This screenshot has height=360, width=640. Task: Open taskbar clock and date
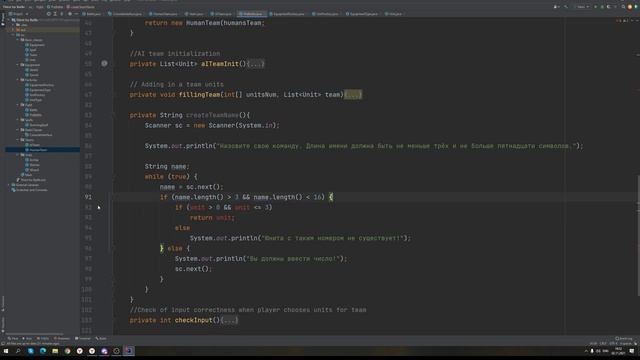[x=618, y=351]
